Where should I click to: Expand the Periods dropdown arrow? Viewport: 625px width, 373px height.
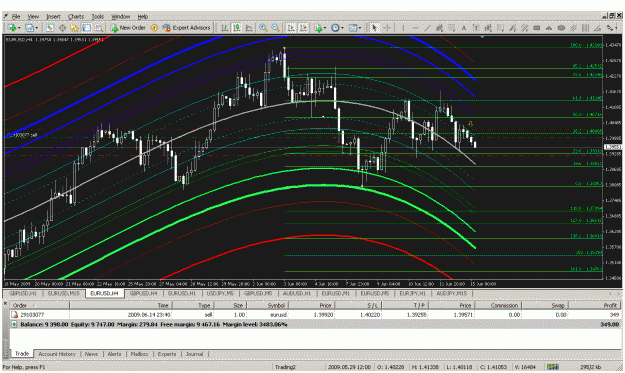click(x=342, y=27)
